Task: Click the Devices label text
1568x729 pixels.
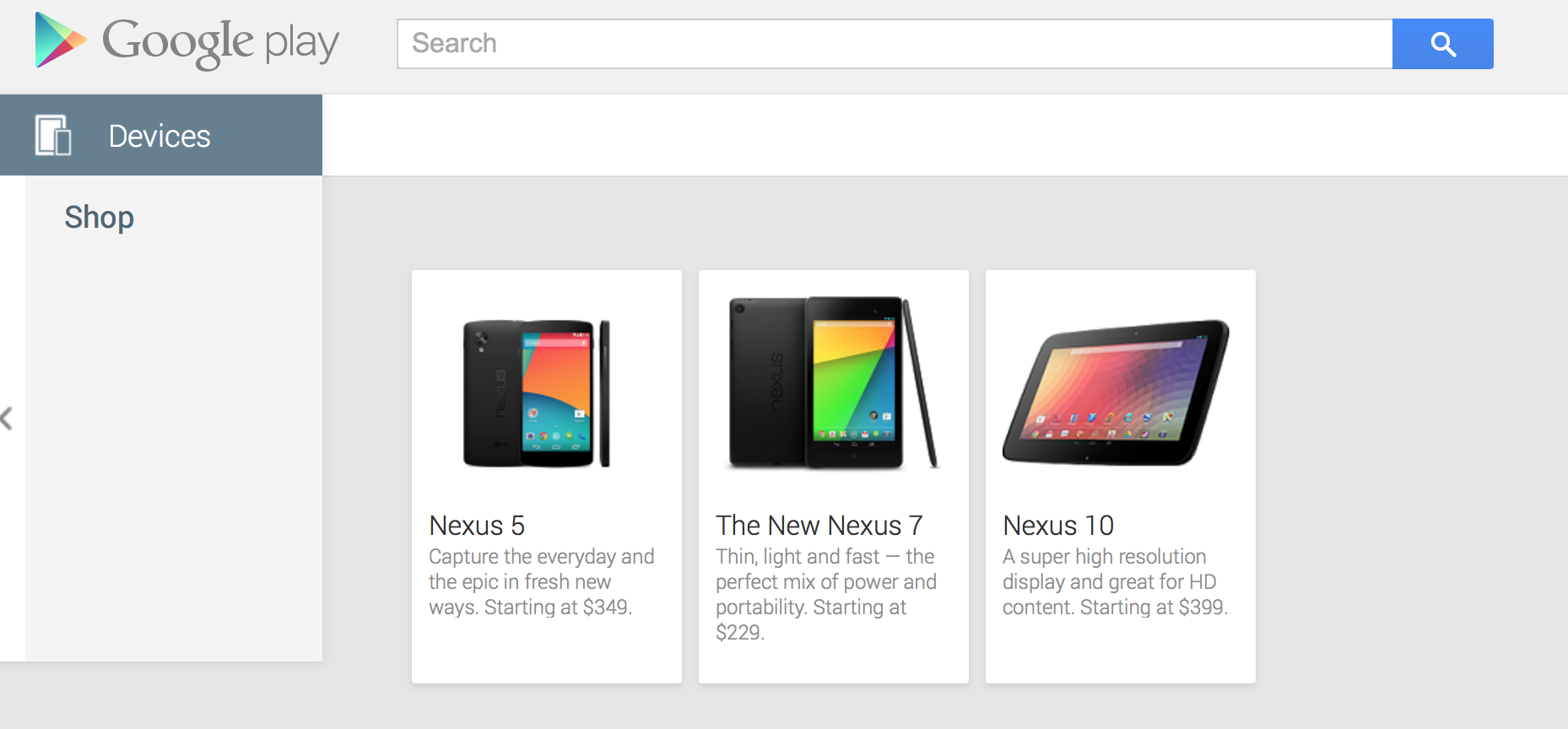Action: coord(160,137)
